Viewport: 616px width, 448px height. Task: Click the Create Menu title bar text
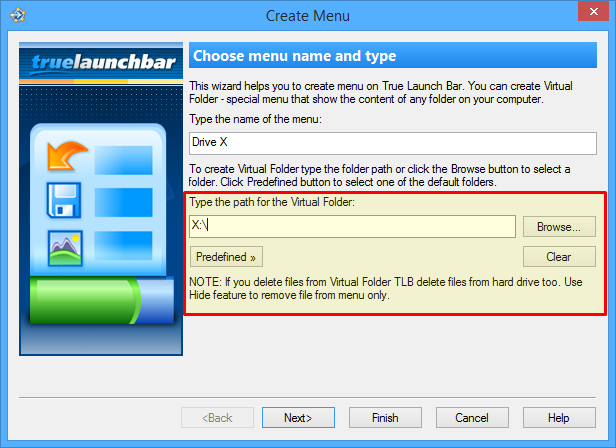point(308,16)
